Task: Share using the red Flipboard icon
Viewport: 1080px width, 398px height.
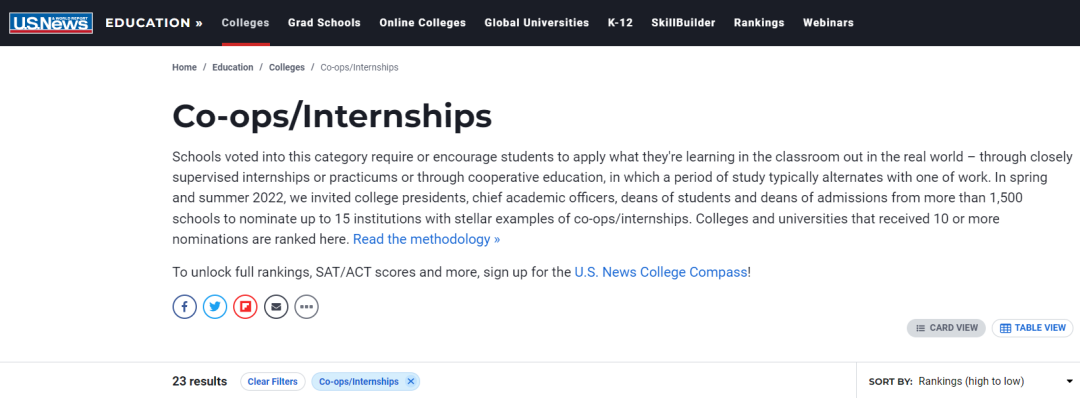Action: [245, 306]
